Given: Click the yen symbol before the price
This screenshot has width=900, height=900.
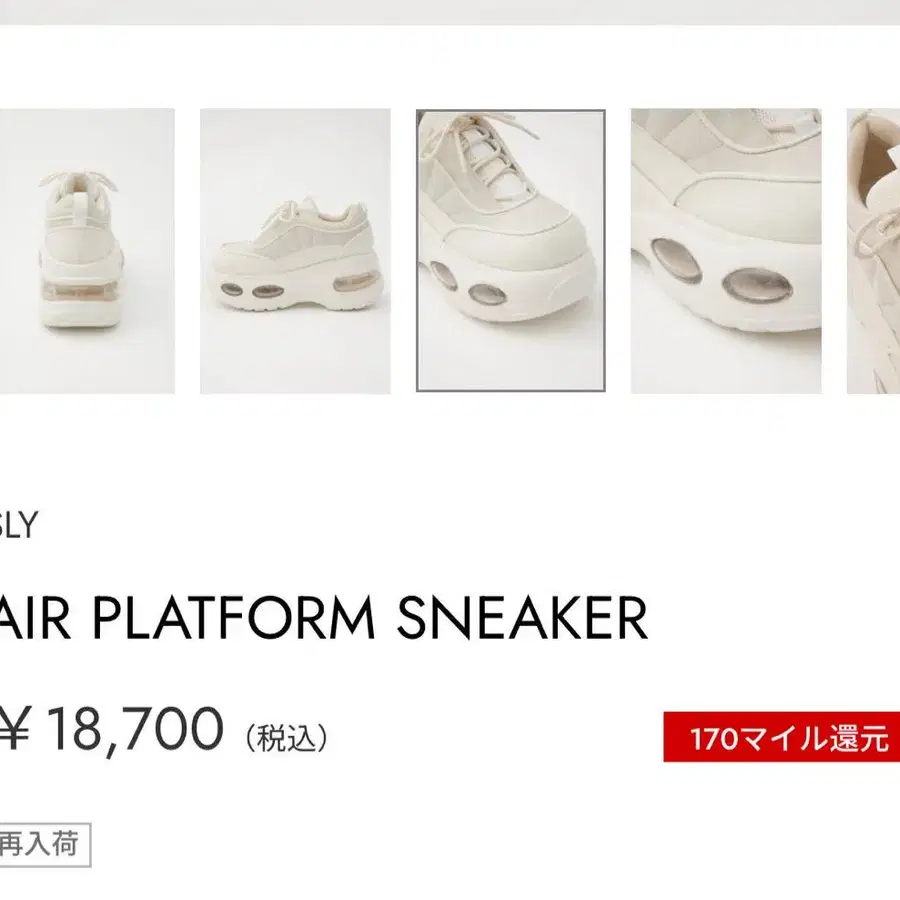Looking at the screenshot, I should (x=14, y=729).
